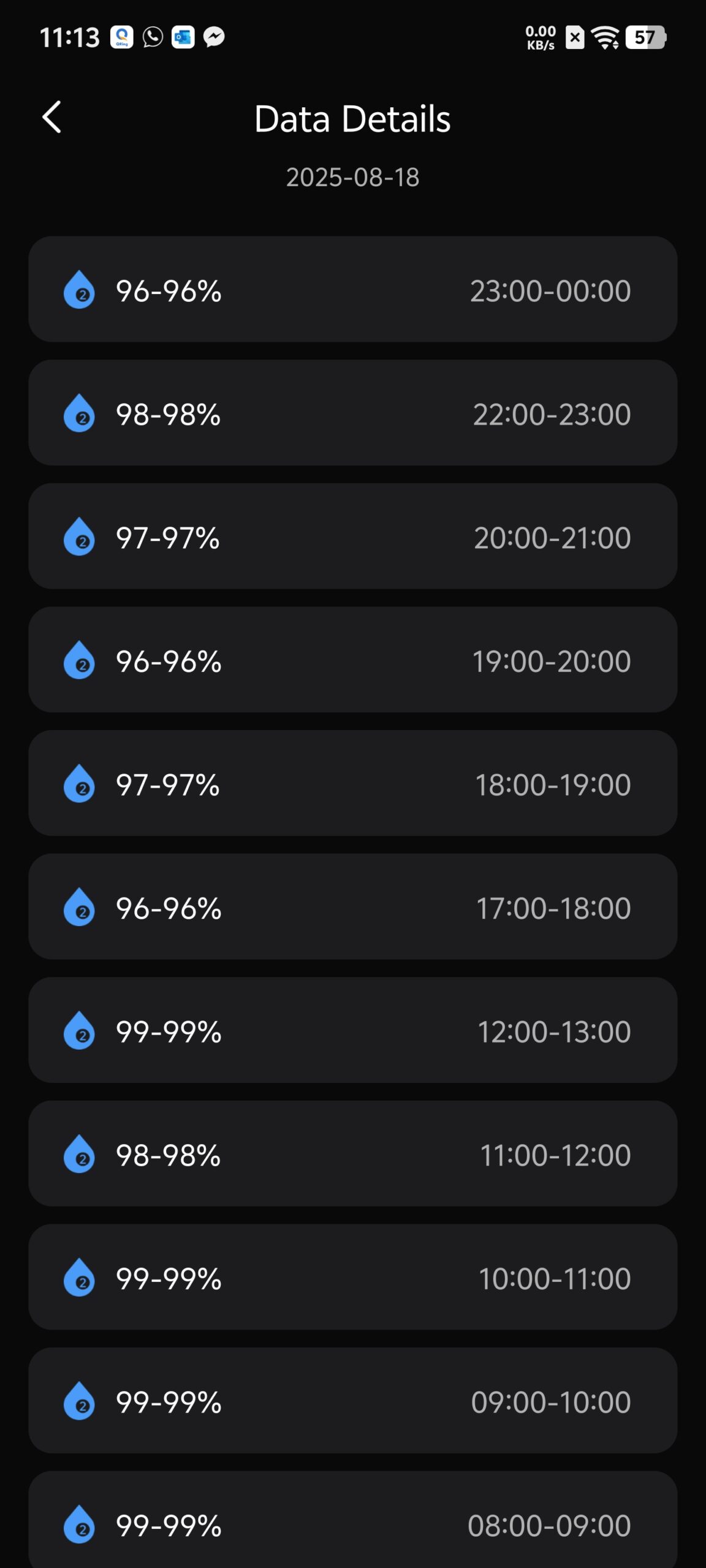Screen dimensions: 706x1568
Task: Open the 08:00-09:00 reading at bottom
Action: 353,1520
